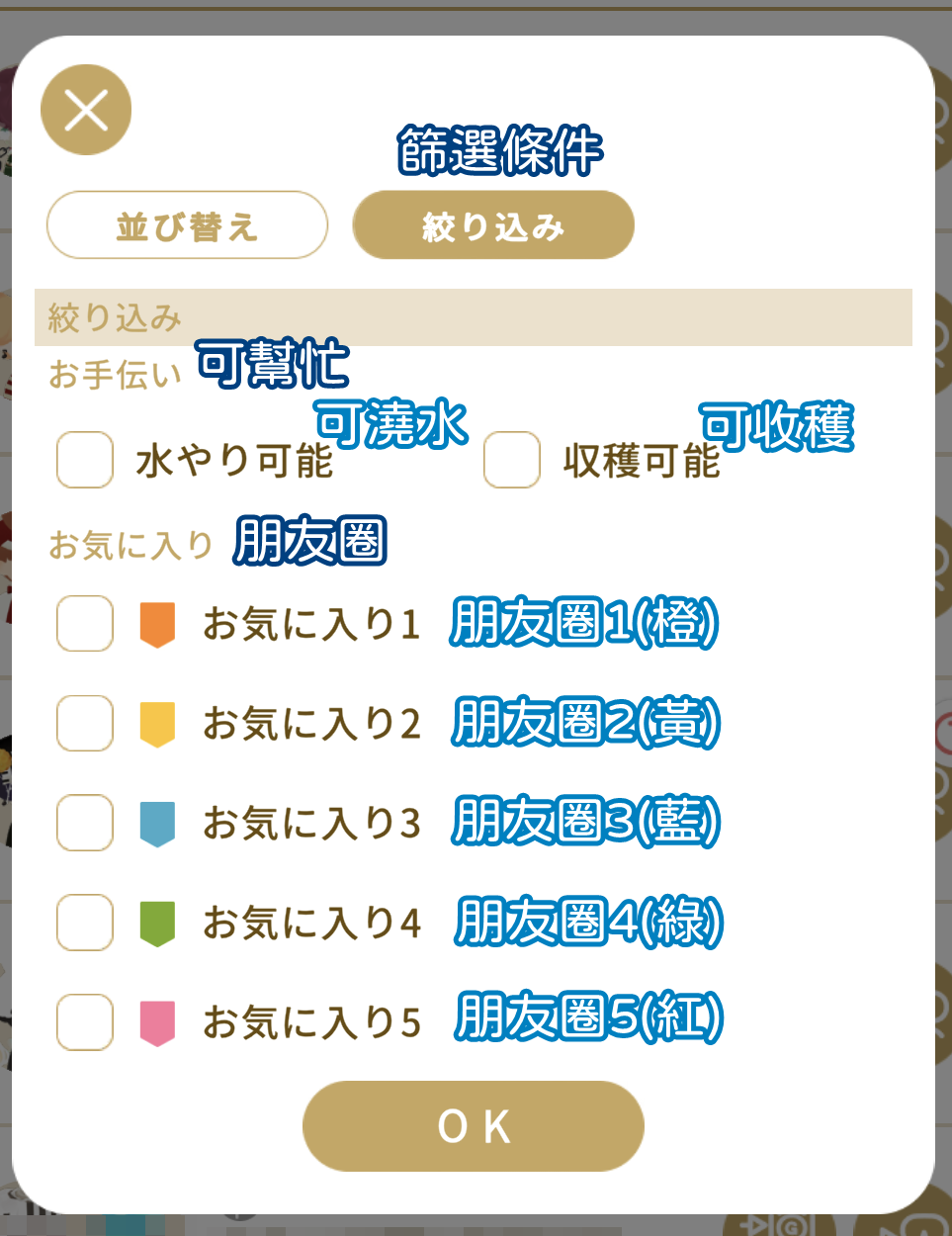The image size is (952, 1236).
Task: Click the orange favorites bookmark icon
Action: click(x=157, y=625)
